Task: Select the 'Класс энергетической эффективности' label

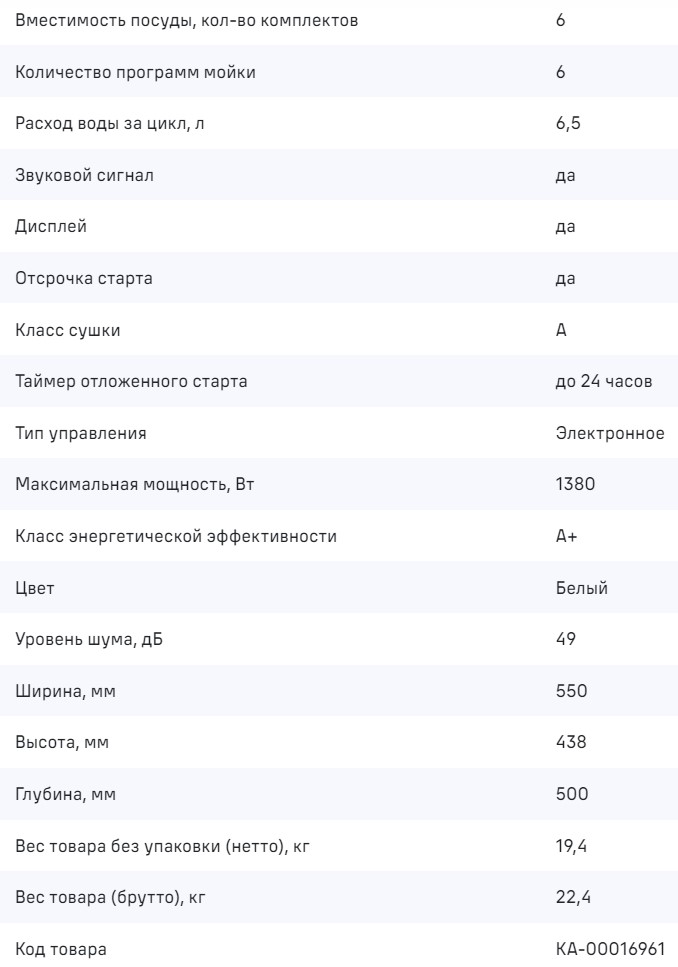Action: [176, 536]
